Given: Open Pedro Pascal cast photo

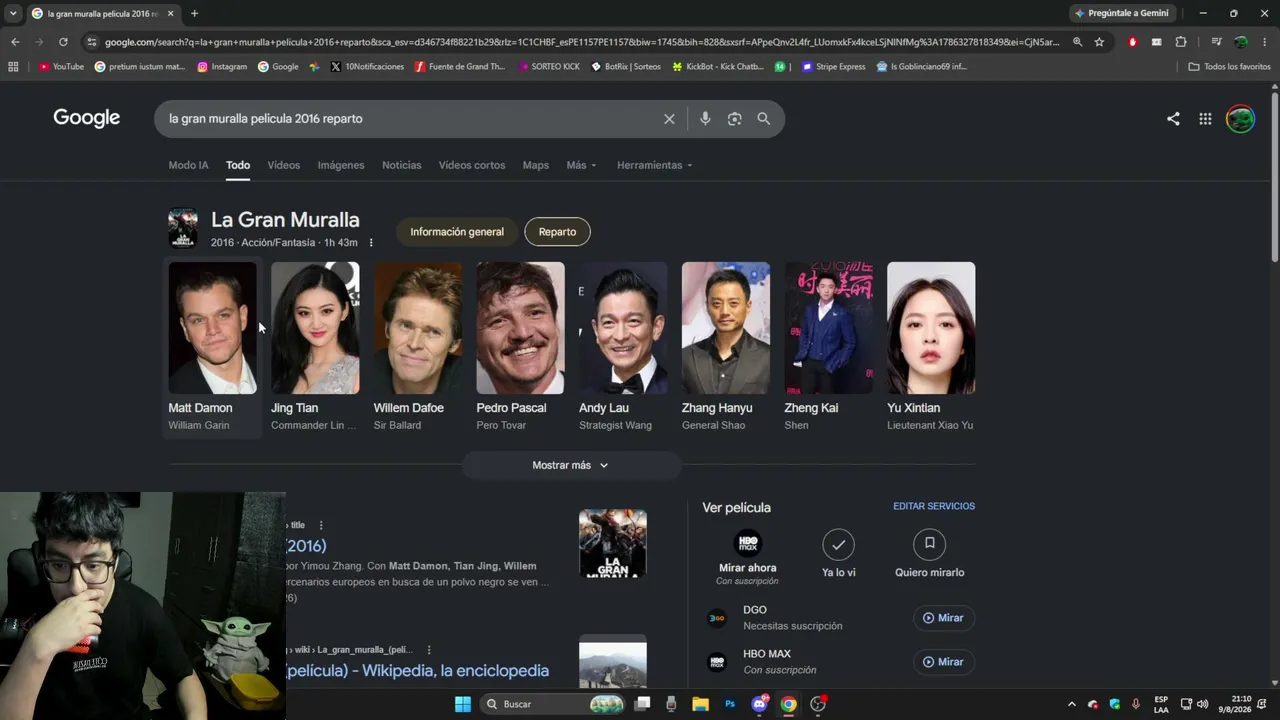Looking at the screenshot, I should (x=520, y=328).
